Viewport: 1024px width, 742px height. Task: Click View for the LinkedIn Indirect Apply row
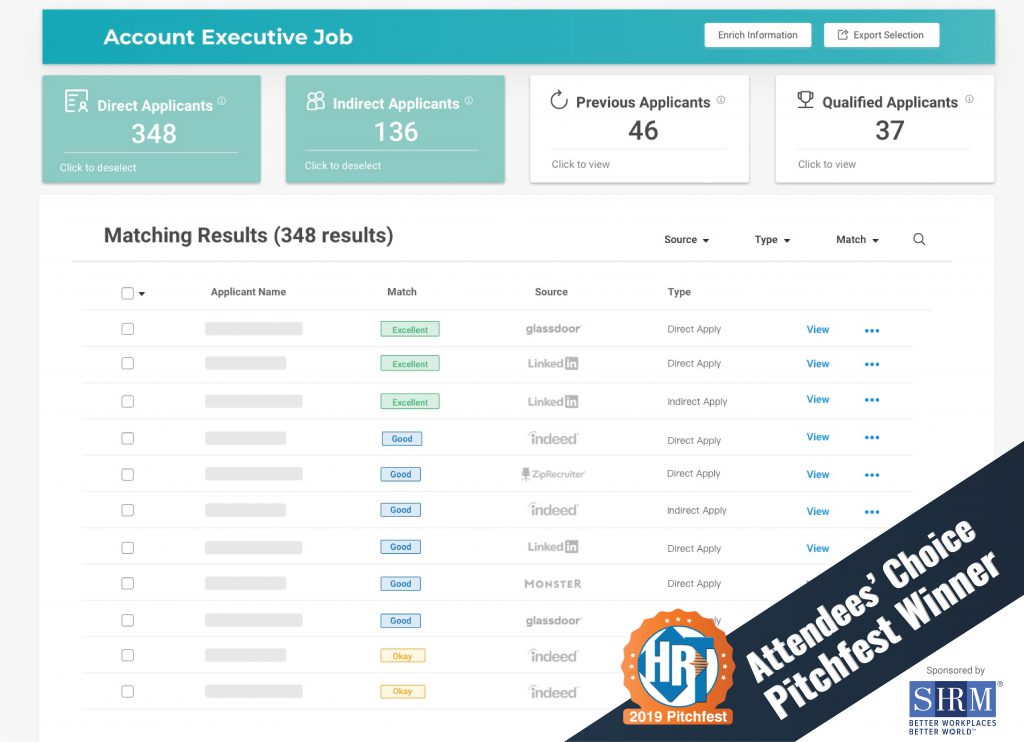818,399
